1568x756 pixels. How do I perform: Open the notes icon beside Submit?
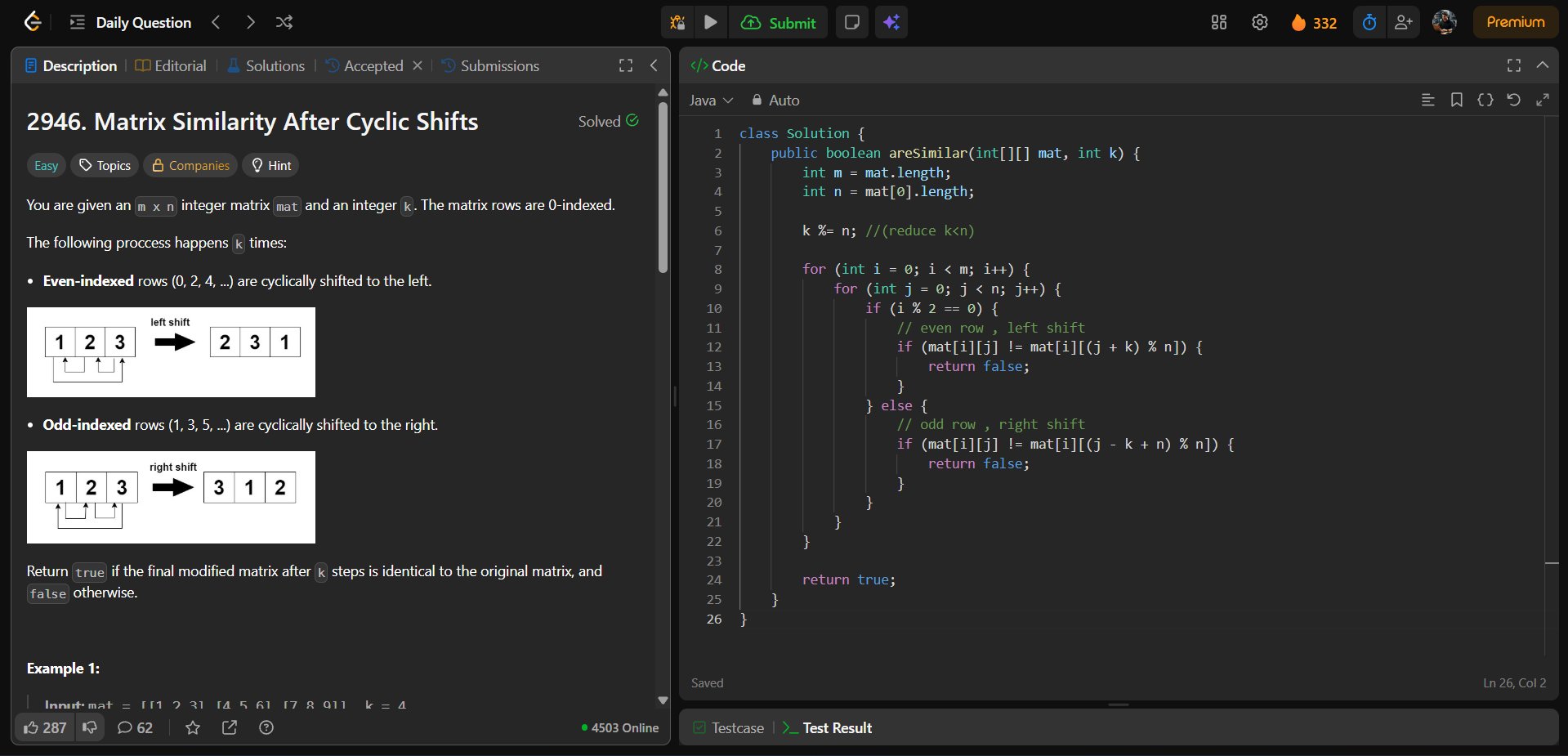pyautogui.click(x=851, y=22)
